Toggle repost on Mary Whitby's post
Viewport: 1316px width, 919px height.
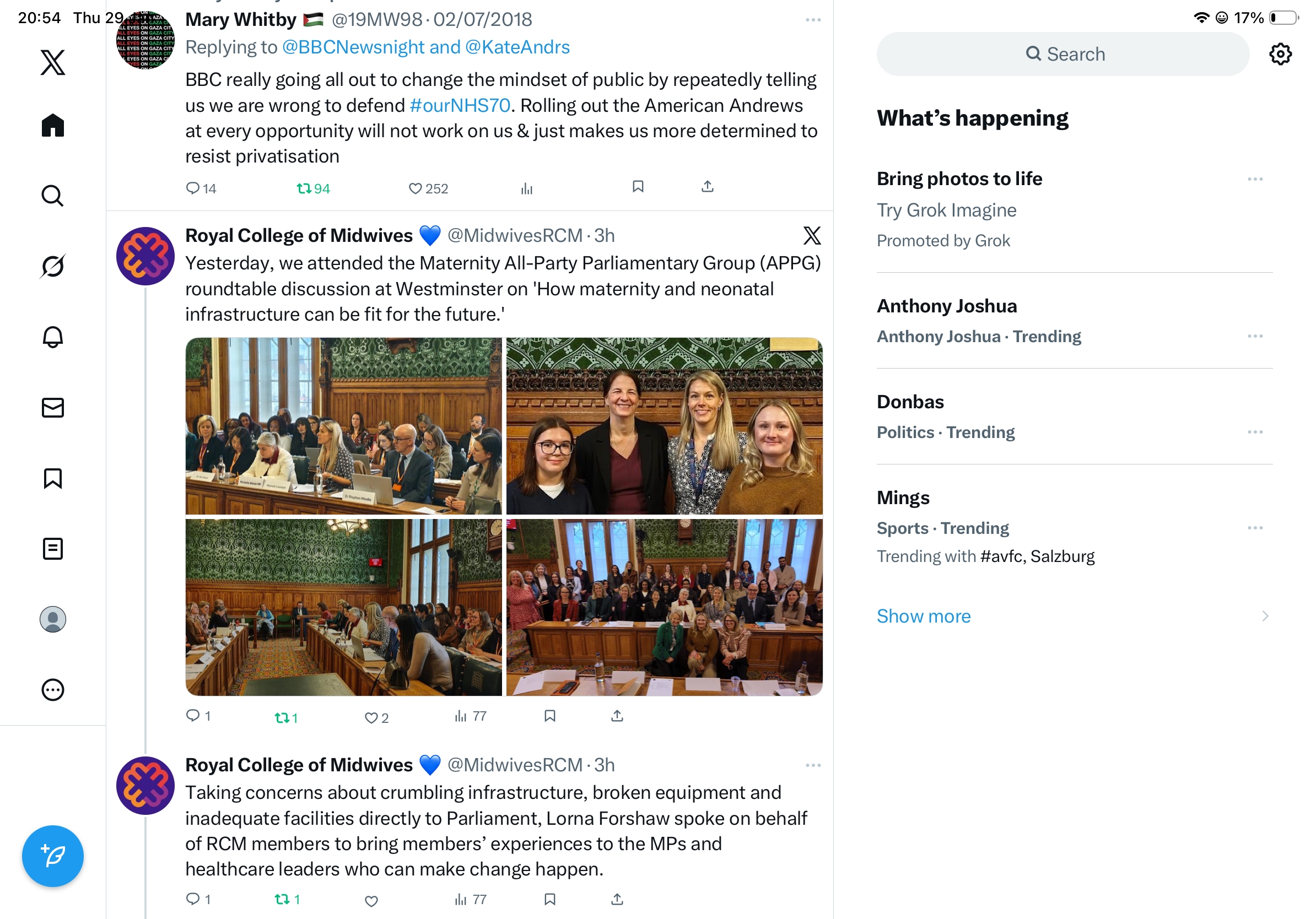click(313, 188)
